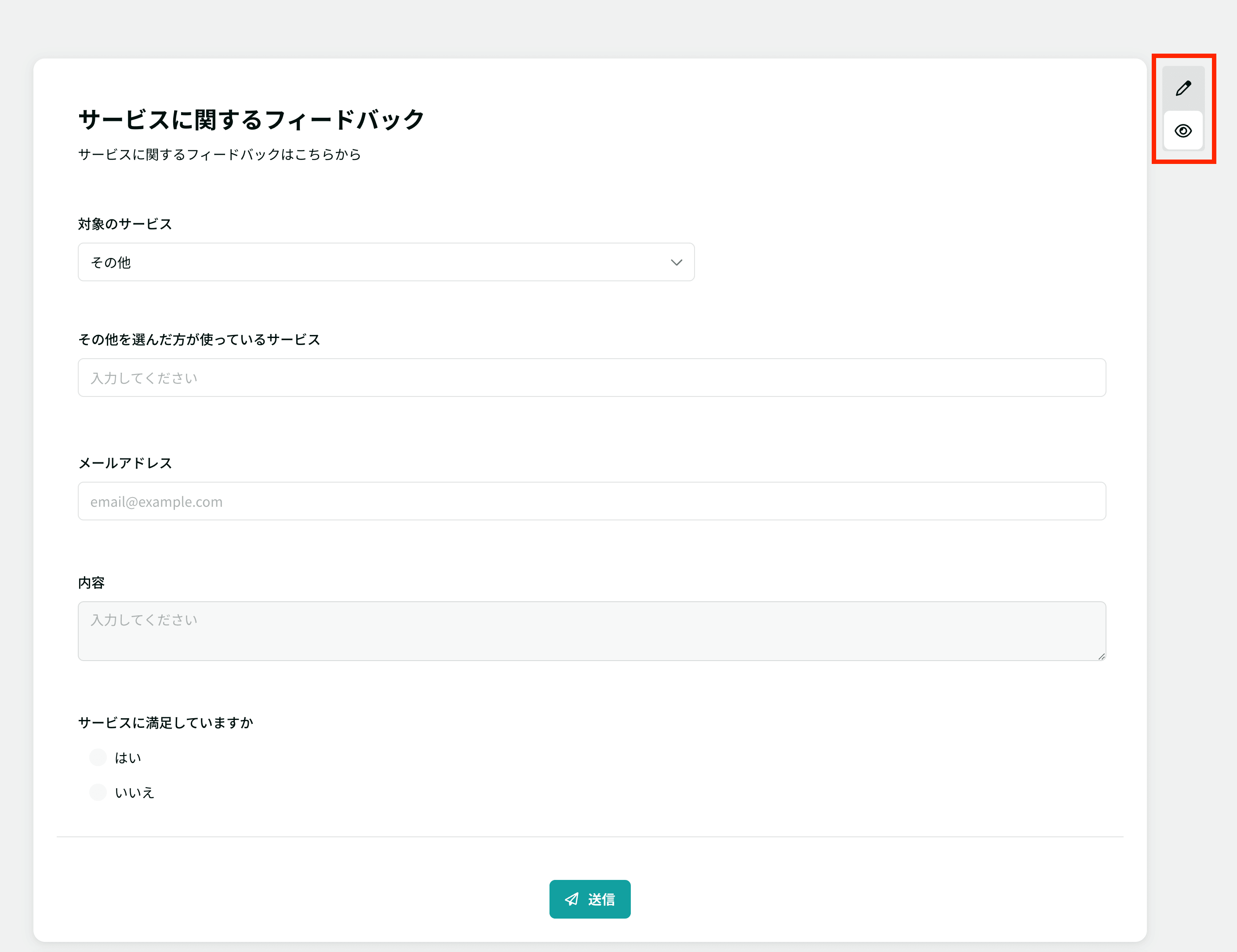This screenshot has width=1237, height=952.
Task: Click the paper plane icon on 送信
Action: (x=571, y=899)
